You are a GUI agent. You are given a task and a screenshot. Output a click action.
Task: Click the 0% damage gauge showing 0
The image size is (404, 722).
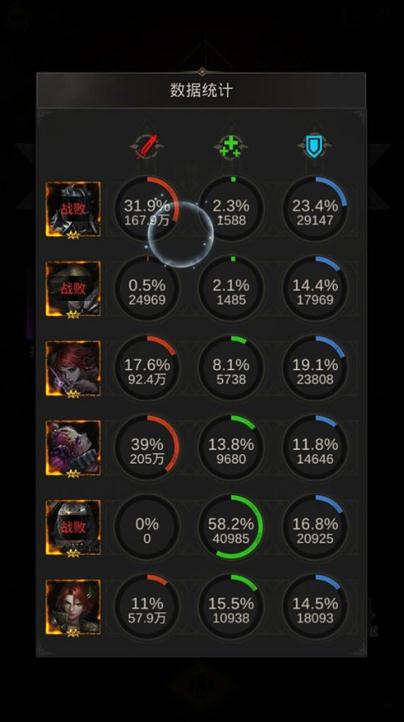point(146,527)
